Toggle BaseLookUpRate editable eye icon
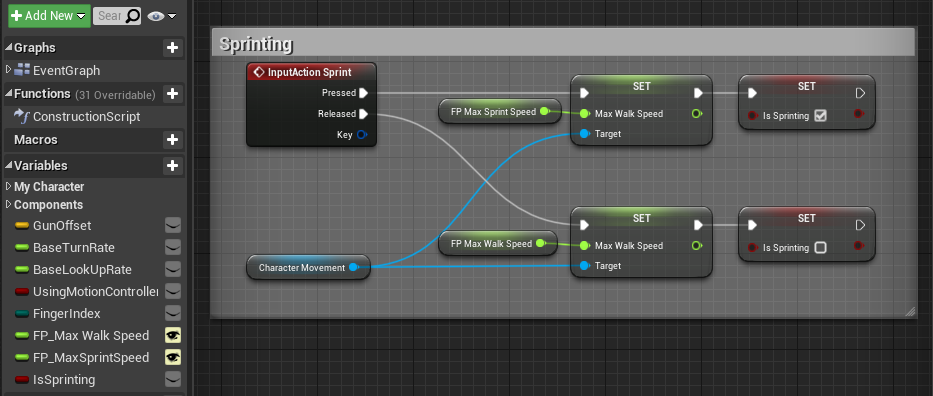933x396 pixels. (173, 269)
